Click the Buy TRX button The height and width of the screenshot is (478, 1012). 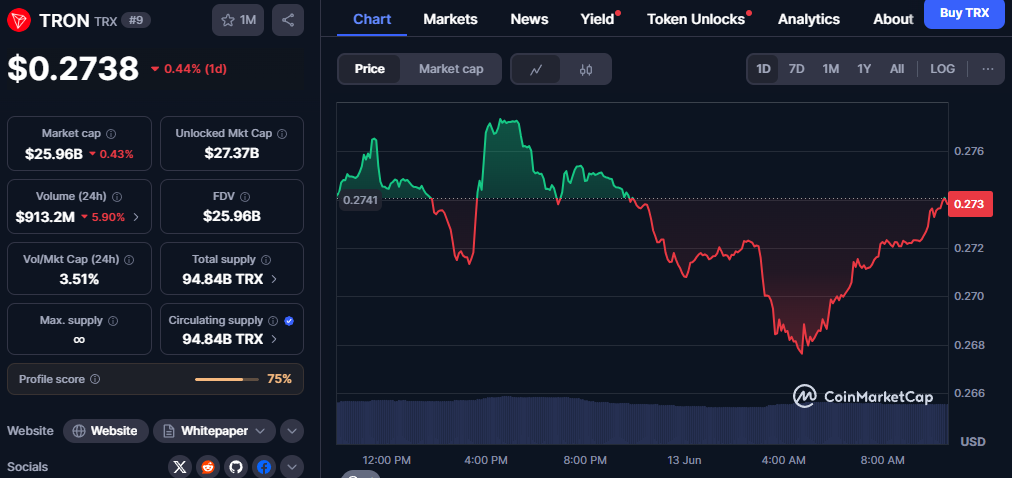point(964,14)
